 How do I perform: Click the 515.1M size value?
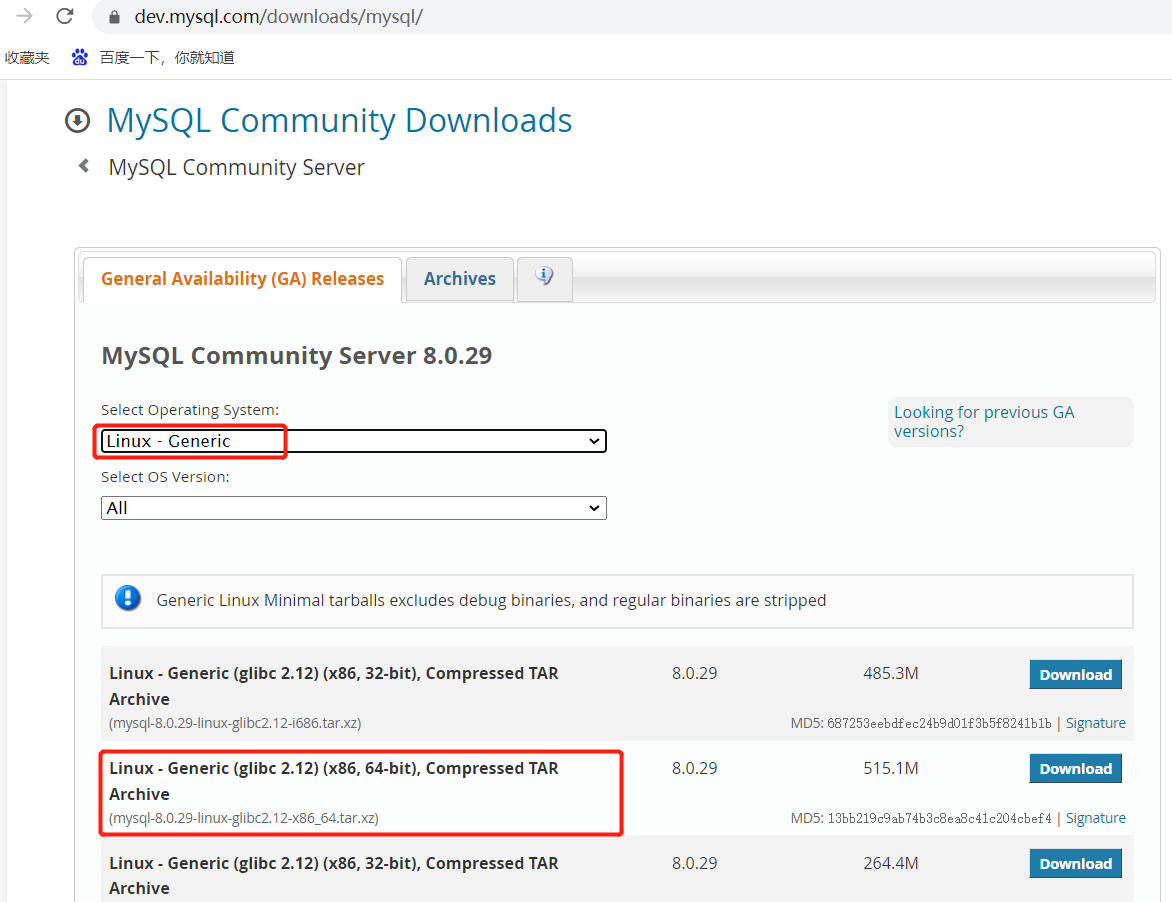(890, 768)
